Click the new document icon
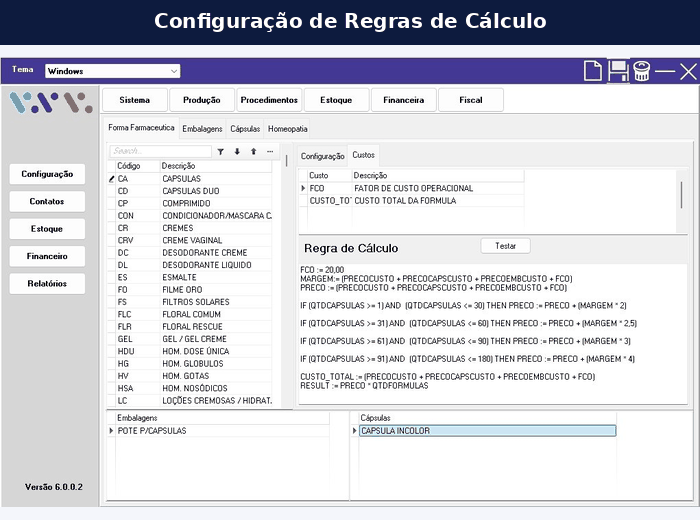The height and width of the screenshot is (520, 700). pos(593,71)
